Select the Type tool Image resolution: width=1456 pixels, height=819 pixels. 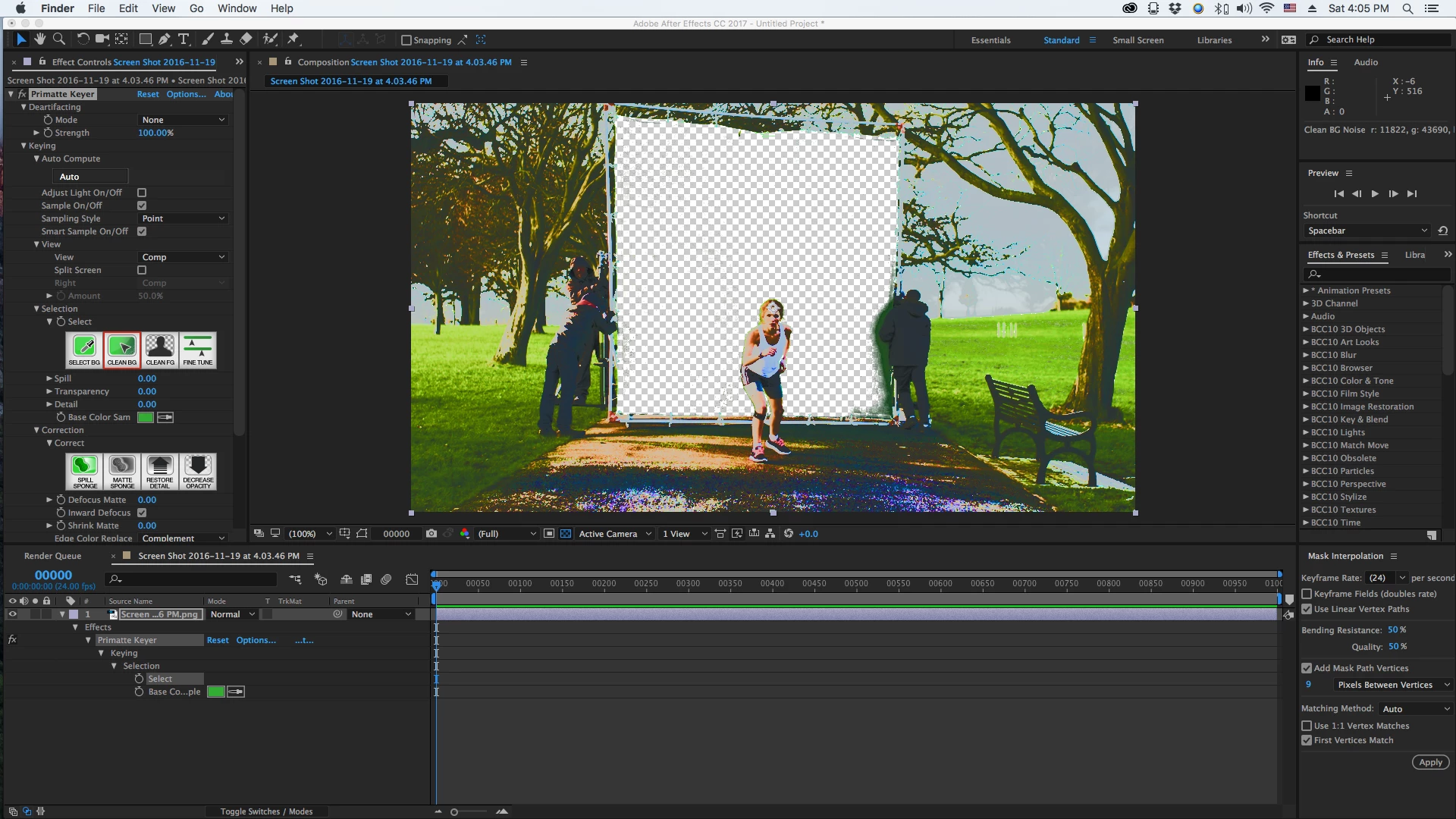(x=184, y=39)
